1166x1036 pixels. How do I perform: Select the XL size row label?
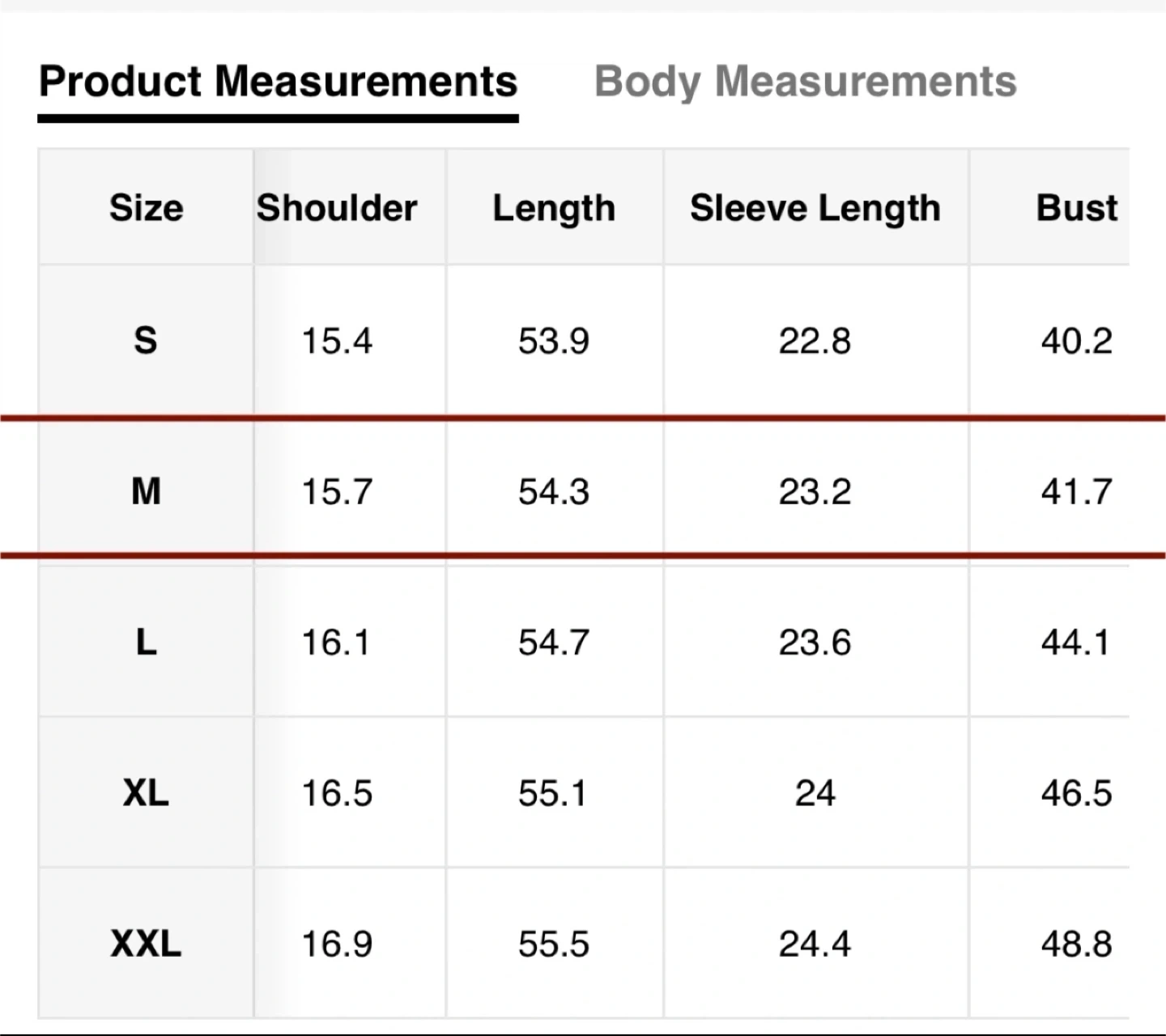[146, 793]
